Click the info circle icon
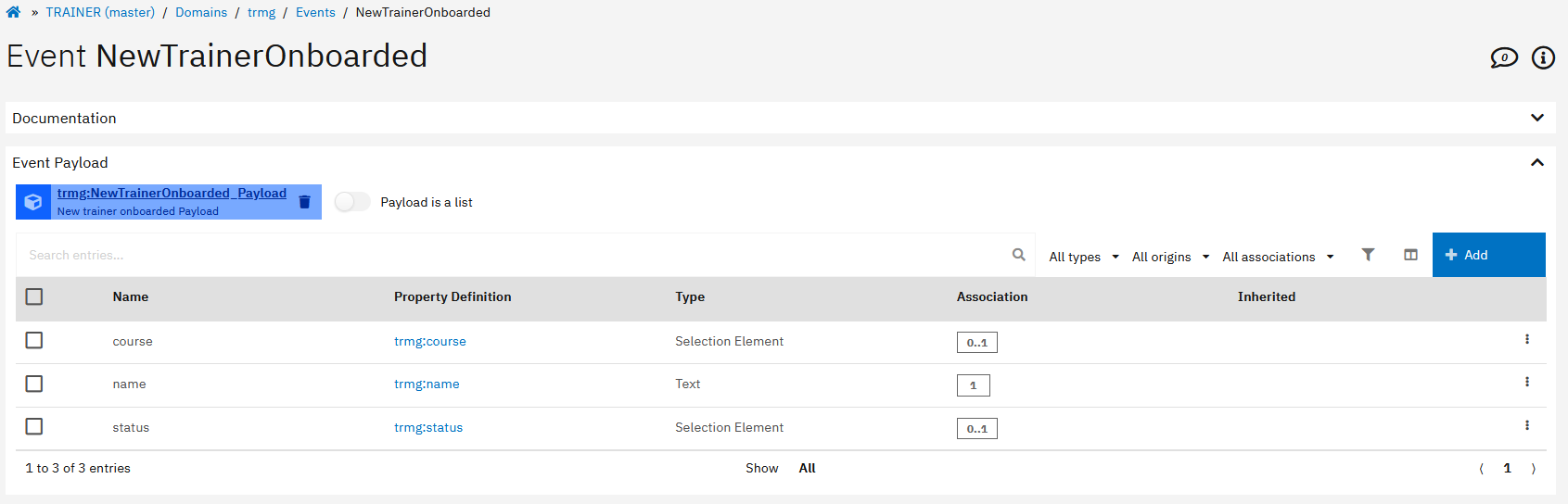1568x504 pixels. click(1543, 58)
